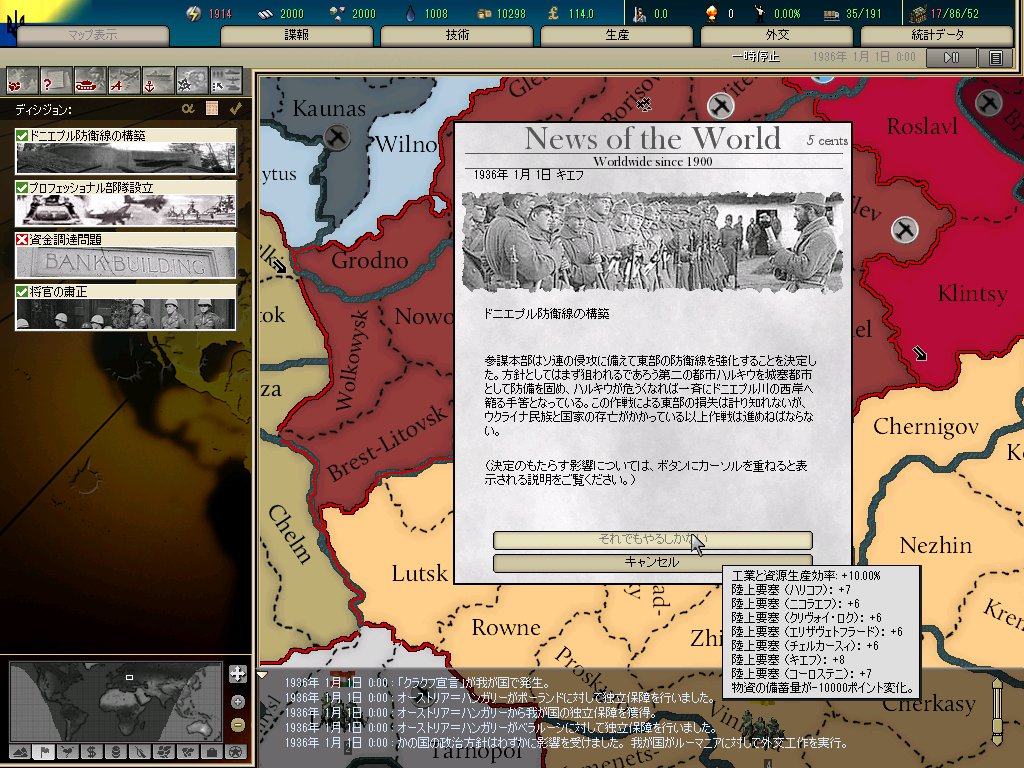Click the soldiers banner of 将官の粛正

pyautogui.click(x=125, y=314)
